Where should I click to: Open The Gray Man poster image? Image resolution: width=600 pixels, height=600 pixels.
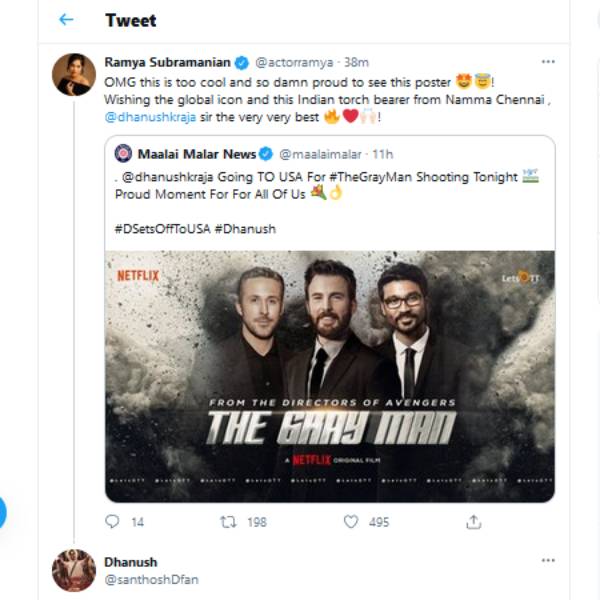point(330,375)
